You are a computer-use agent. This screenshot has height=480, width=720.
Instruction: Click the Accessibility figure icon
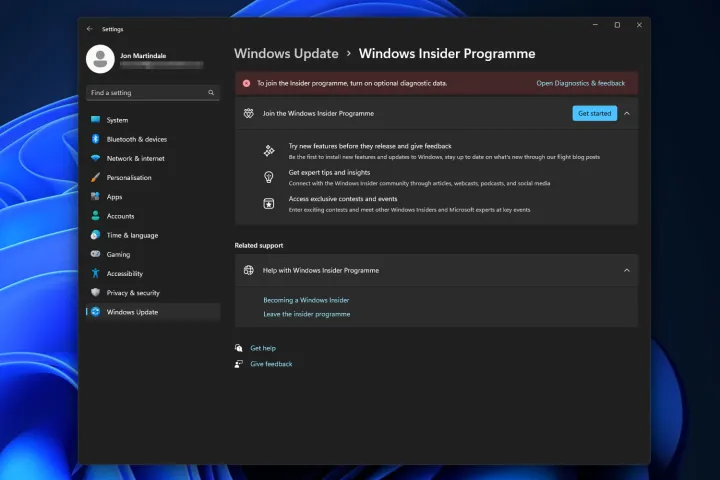pos(96,273)
